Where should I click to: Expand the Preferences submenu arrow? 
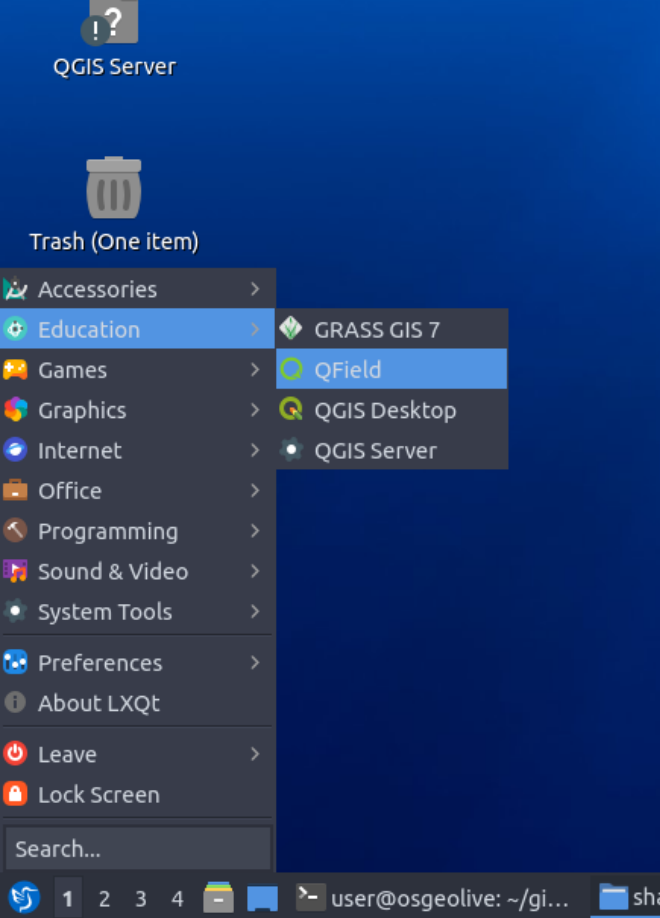pyautogui.click(x=255, y=662)
